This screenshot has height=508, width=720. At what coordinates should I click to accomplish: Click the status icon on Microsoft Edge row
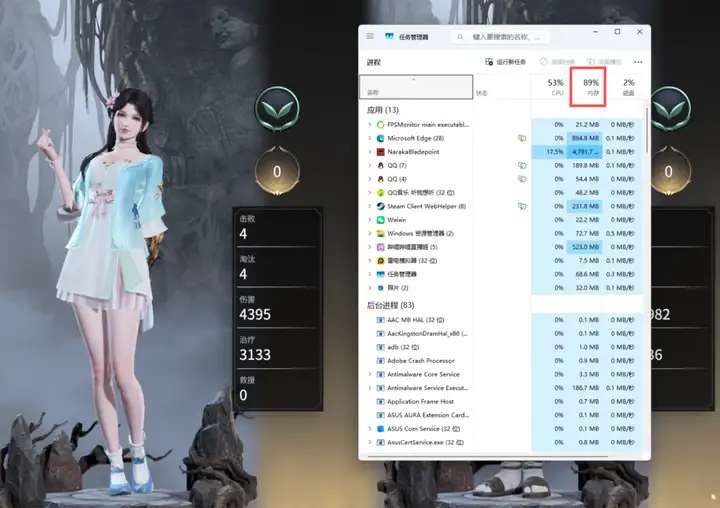click(522, 138)
